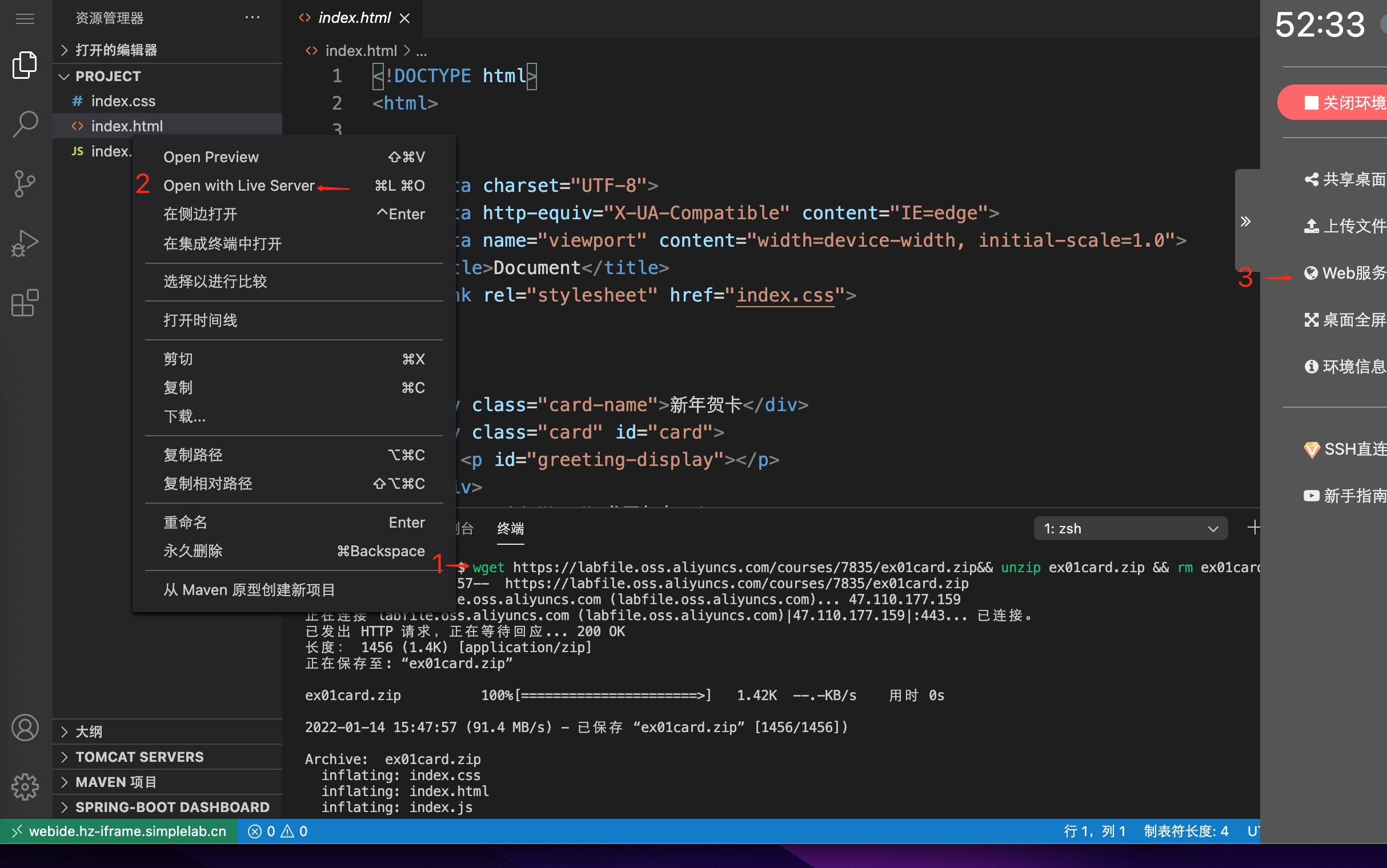This screenshot has height=868, width=1387.
Task: Click the hamburger menu icon at top left
Action: point(25,19)
